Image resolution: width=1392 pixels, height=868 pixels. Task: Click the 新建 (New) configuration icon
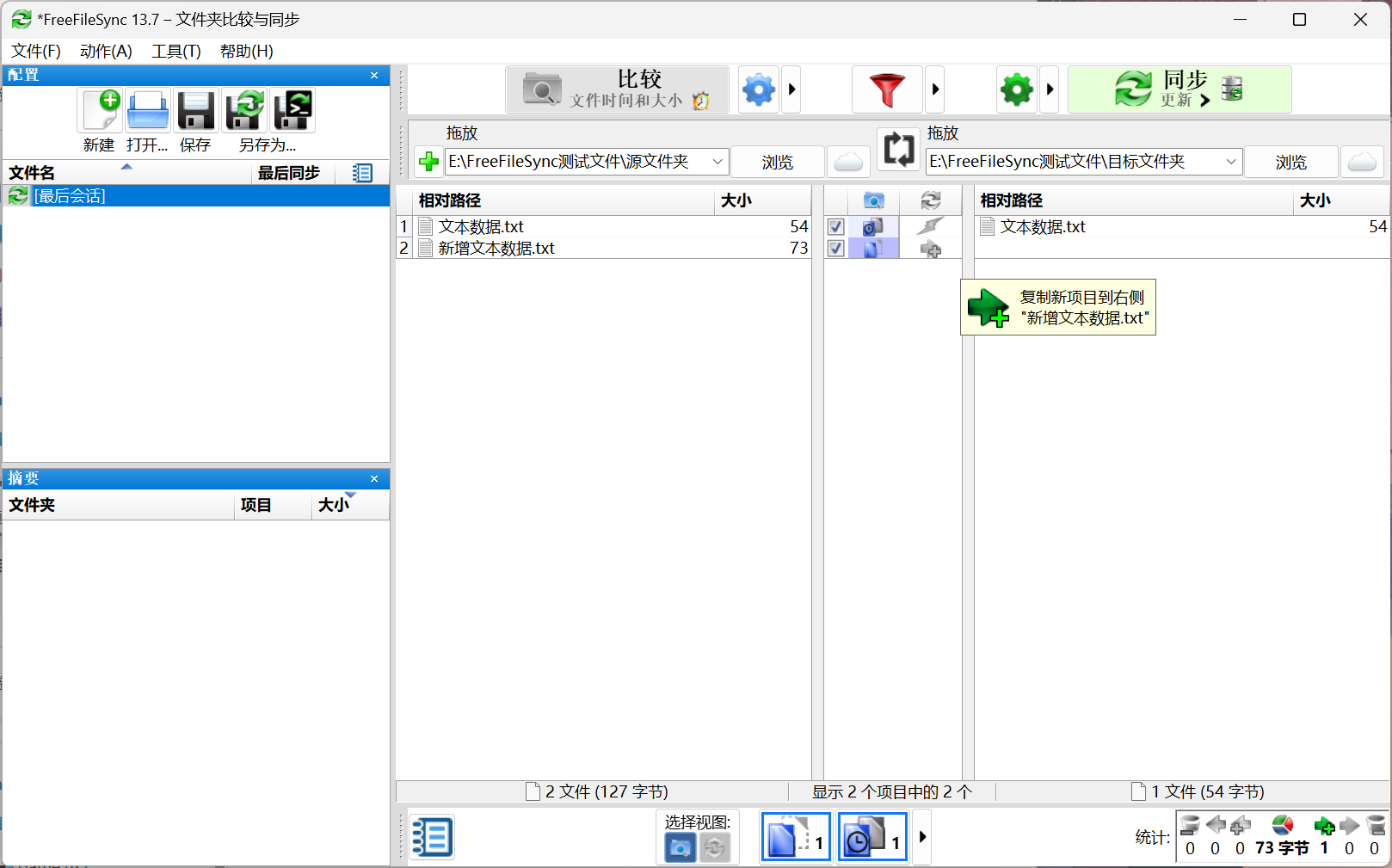[x=100, y=110]
